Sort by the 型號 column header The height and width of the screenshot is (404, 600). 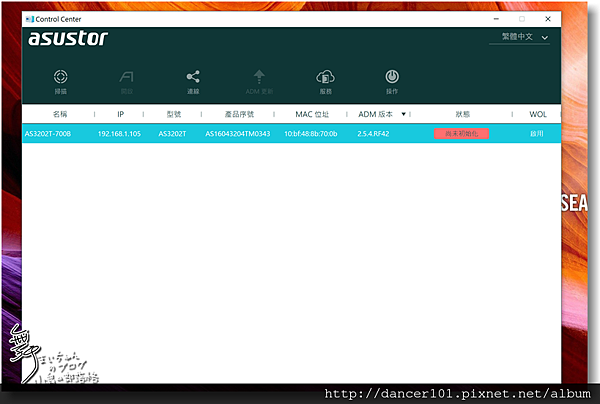[x=174, y=114]
